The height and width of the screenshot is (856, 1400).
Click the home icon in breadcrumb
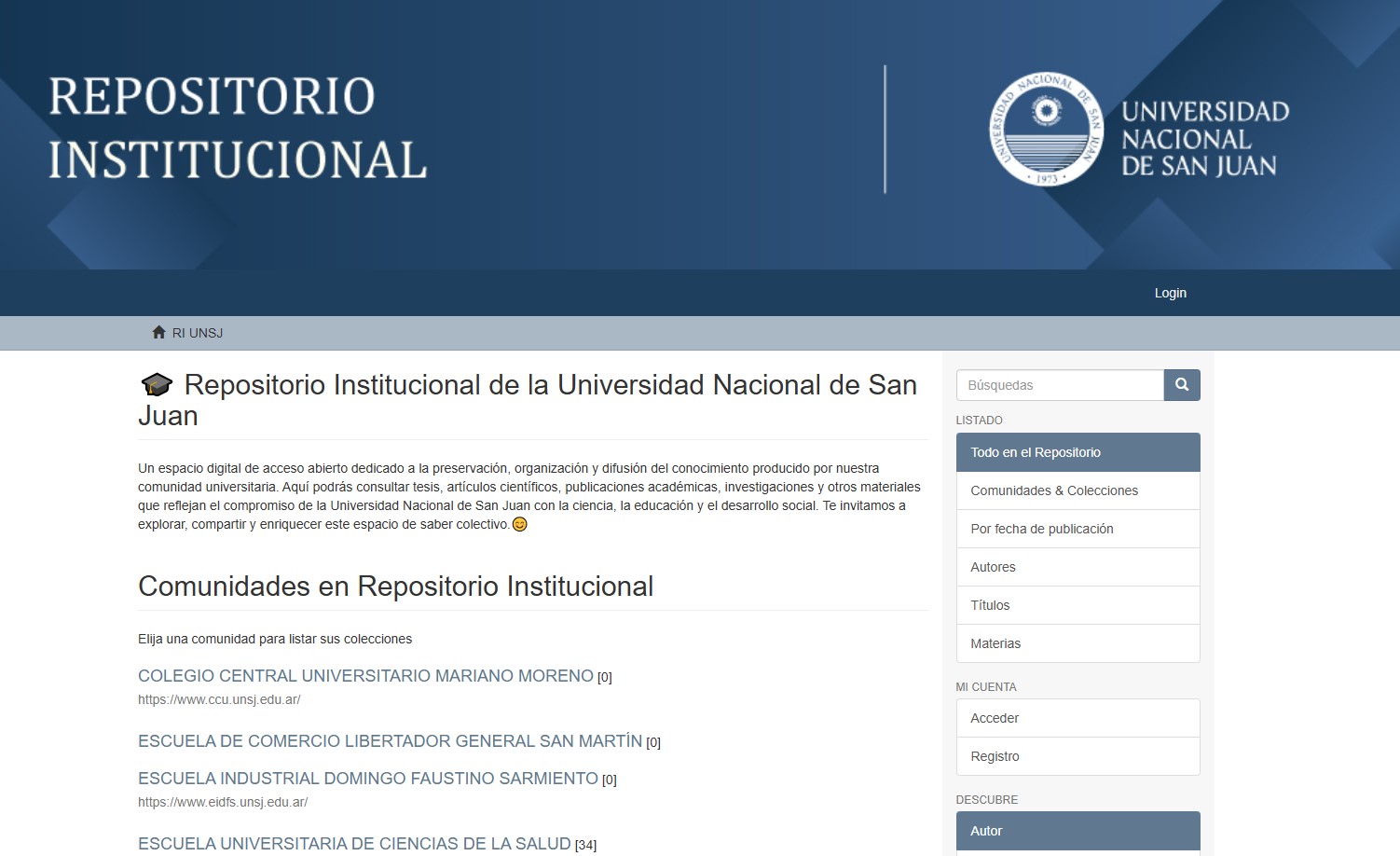pyautogui.click(x=158, y=333)
